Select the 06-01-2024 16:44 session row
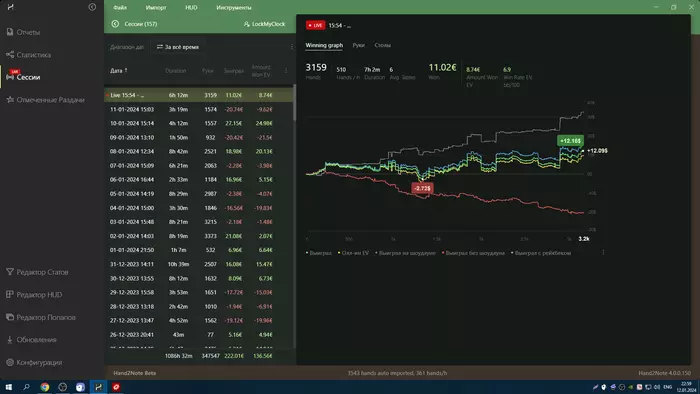 pos(199,179)
